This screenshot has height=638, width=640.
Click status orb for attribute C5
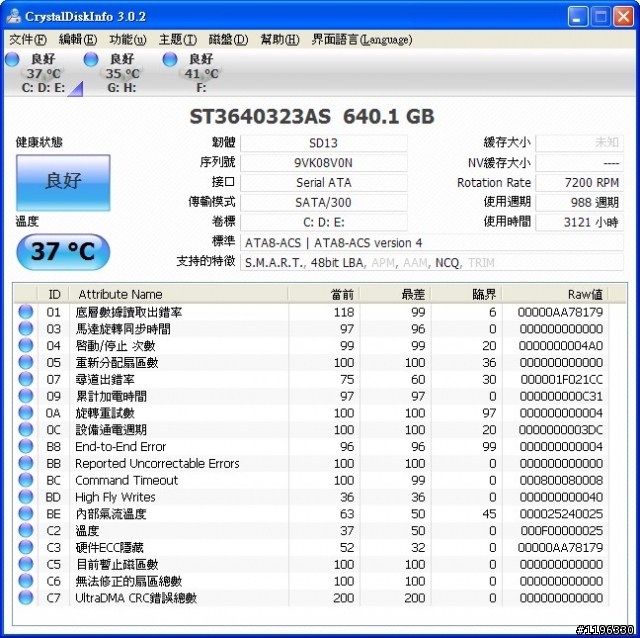pyautogui.click(x=26, y=564)
